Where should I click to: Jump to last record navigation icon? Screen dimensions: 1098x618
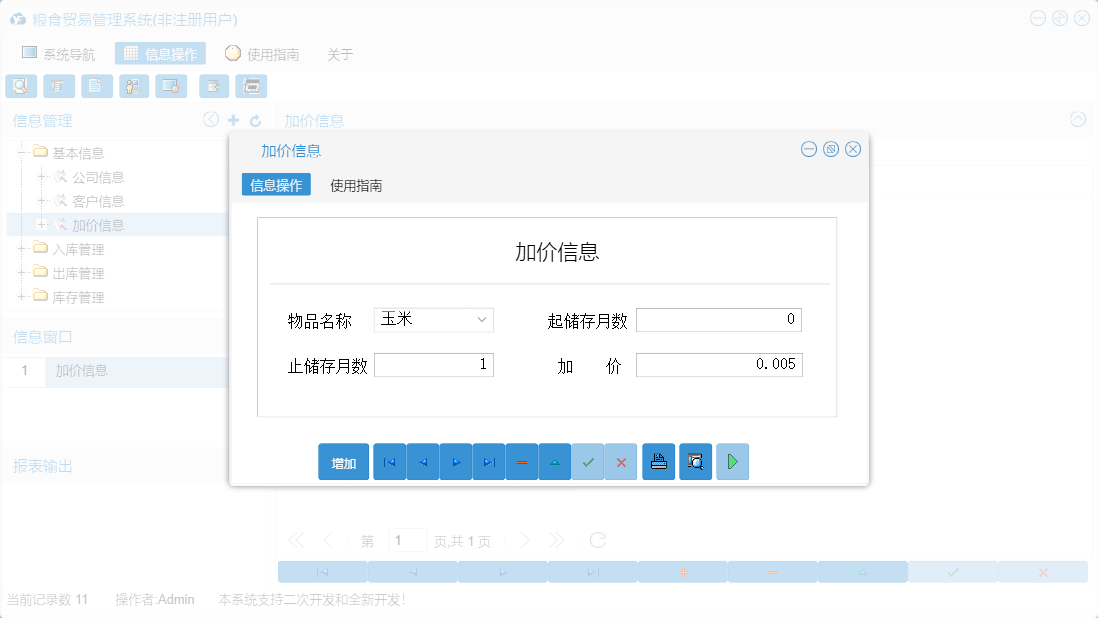(489, 461)
